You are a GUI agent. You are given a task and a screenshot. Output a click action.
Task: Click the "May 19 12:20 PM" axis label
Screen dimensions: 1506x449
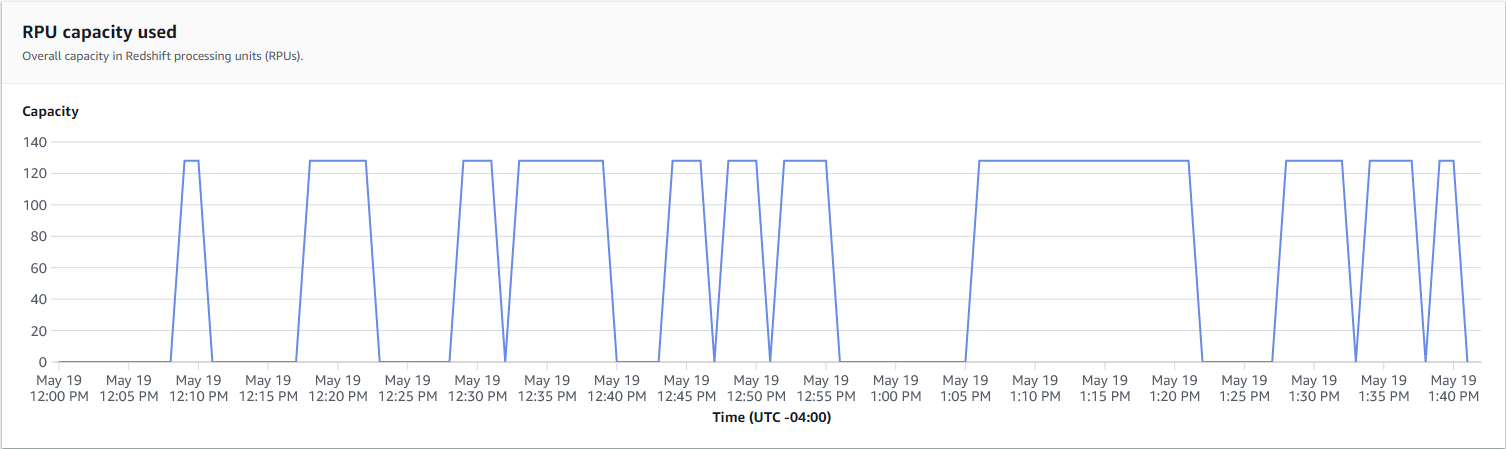338,388
